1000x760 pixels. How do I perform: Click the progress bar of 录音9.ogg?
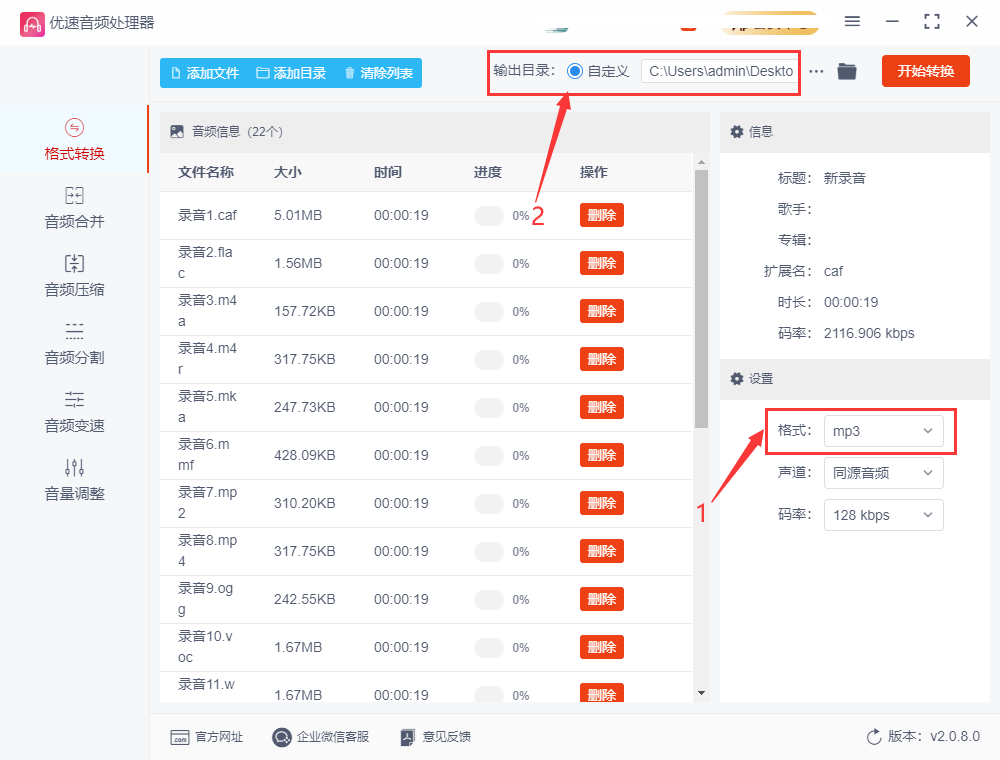coord(489,599)
